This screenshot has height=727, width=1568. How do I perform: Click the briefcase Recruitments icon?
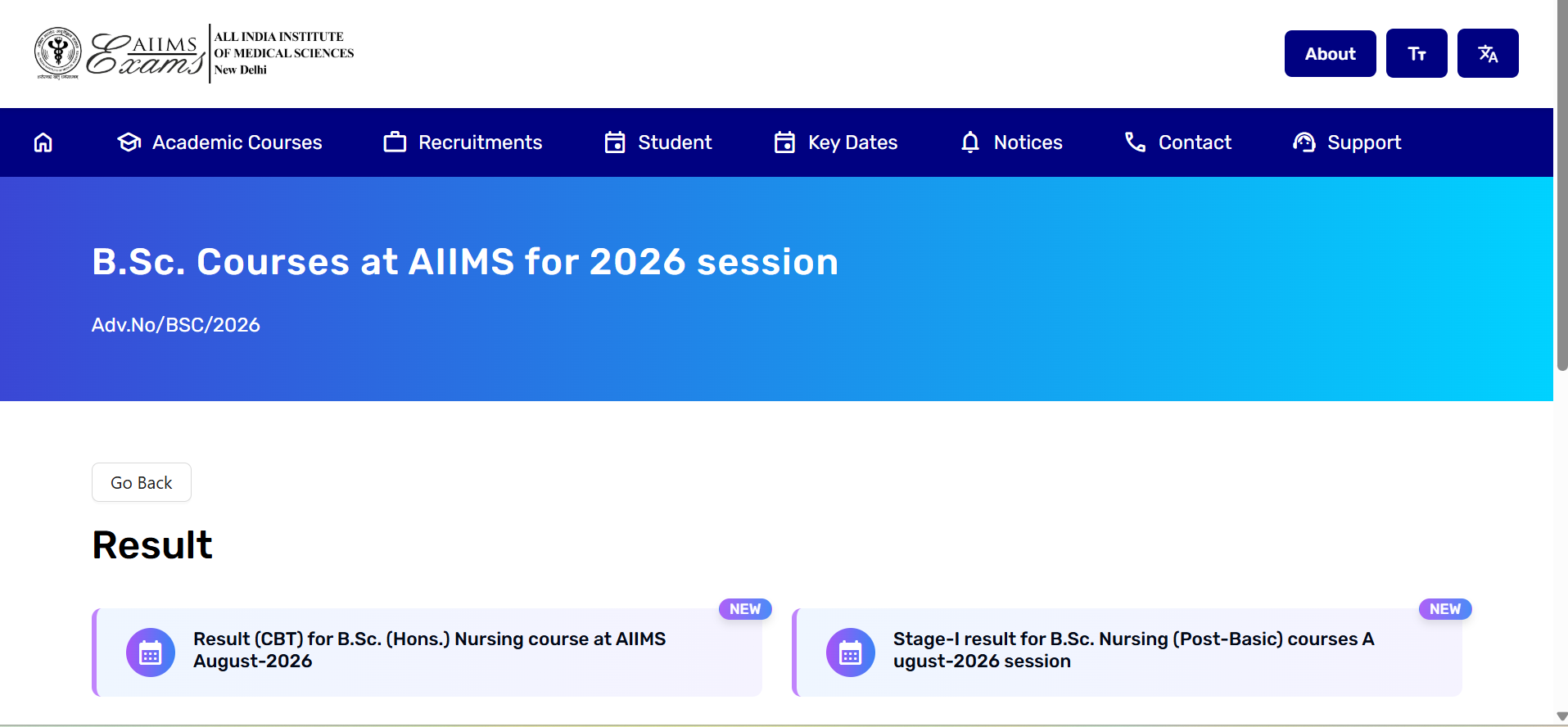point(395,142)
